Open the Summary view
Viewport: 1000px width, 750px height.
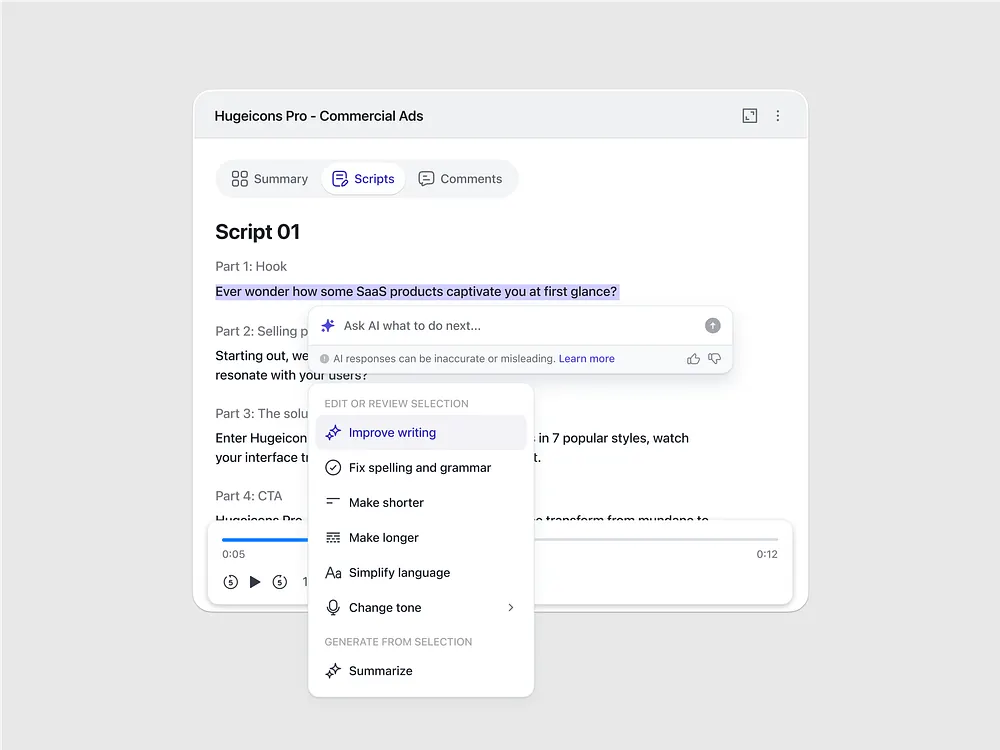[268, 178]
